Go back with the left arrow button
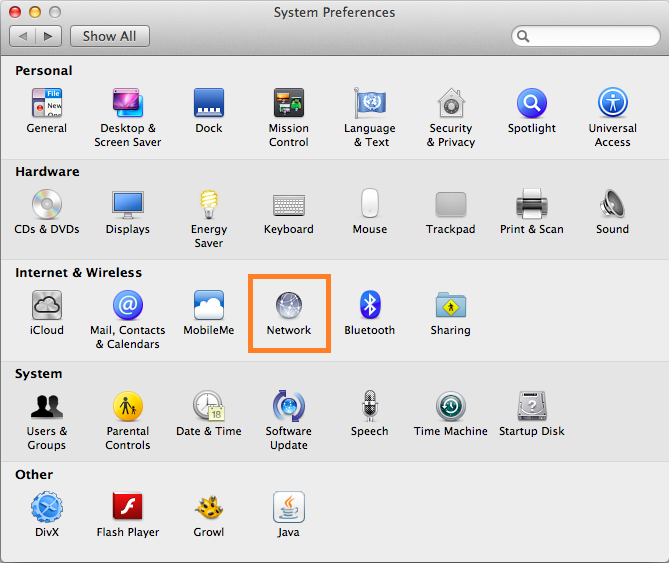This screenshot has width=669, height=564. coord(23,36)
